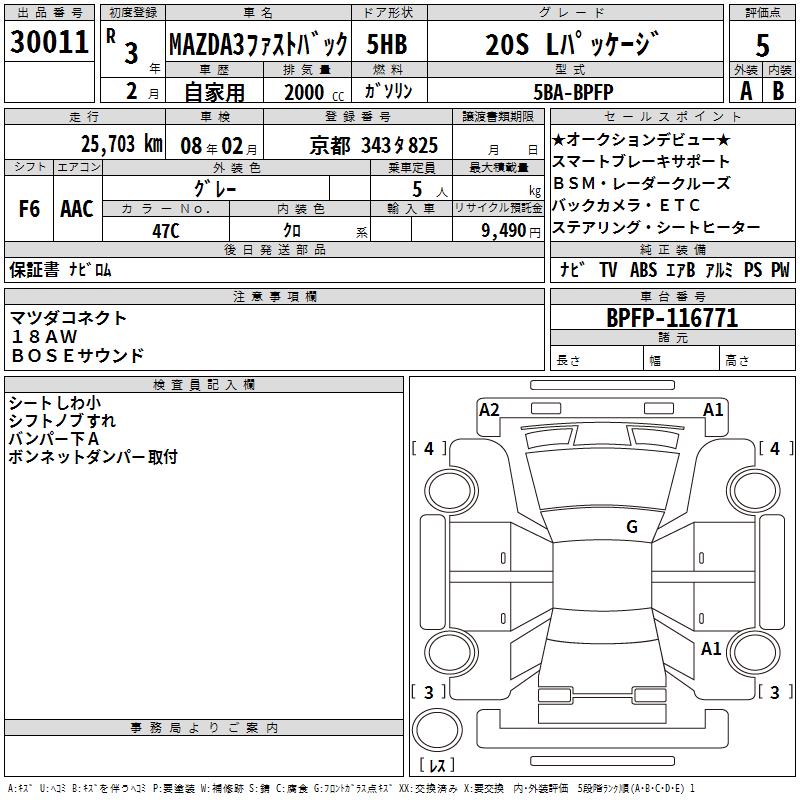
Task: Select inspector remark シートしわ小
Action: [55, 403]
